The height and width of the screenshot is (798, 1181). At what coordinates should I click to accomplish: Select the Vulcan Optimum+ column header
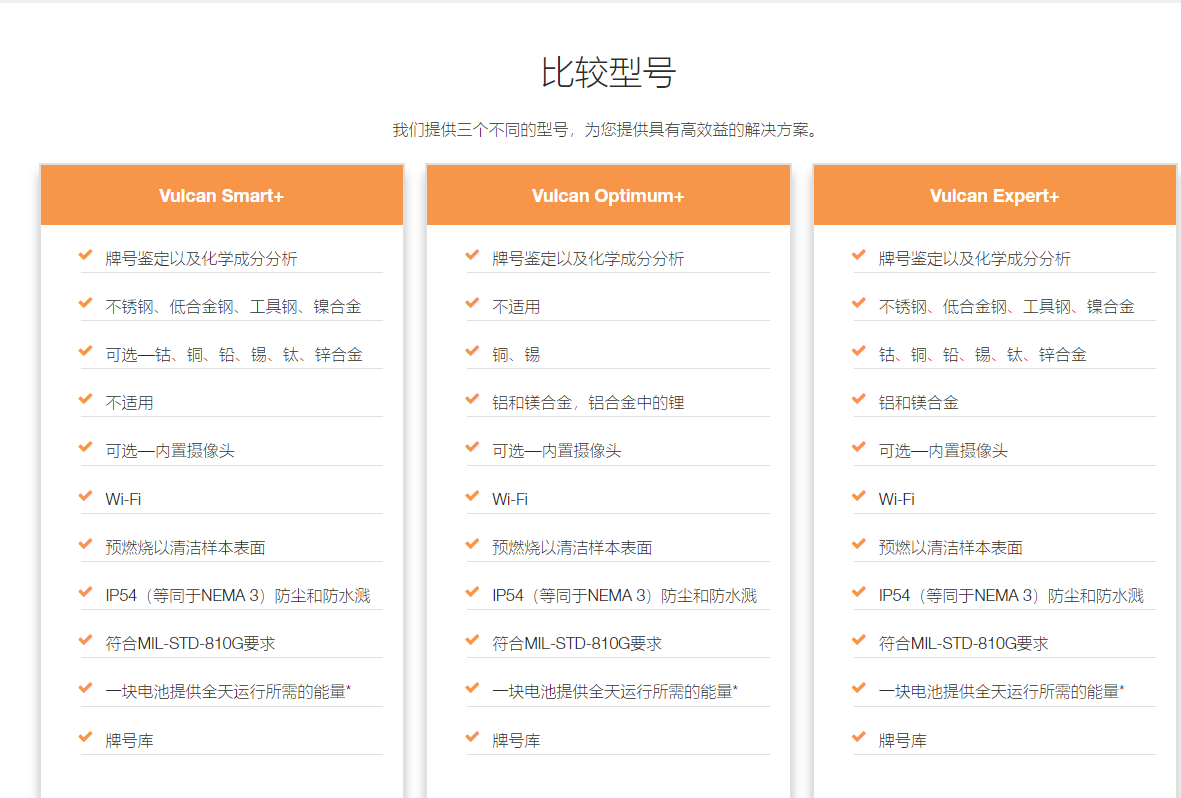[608, 195]
